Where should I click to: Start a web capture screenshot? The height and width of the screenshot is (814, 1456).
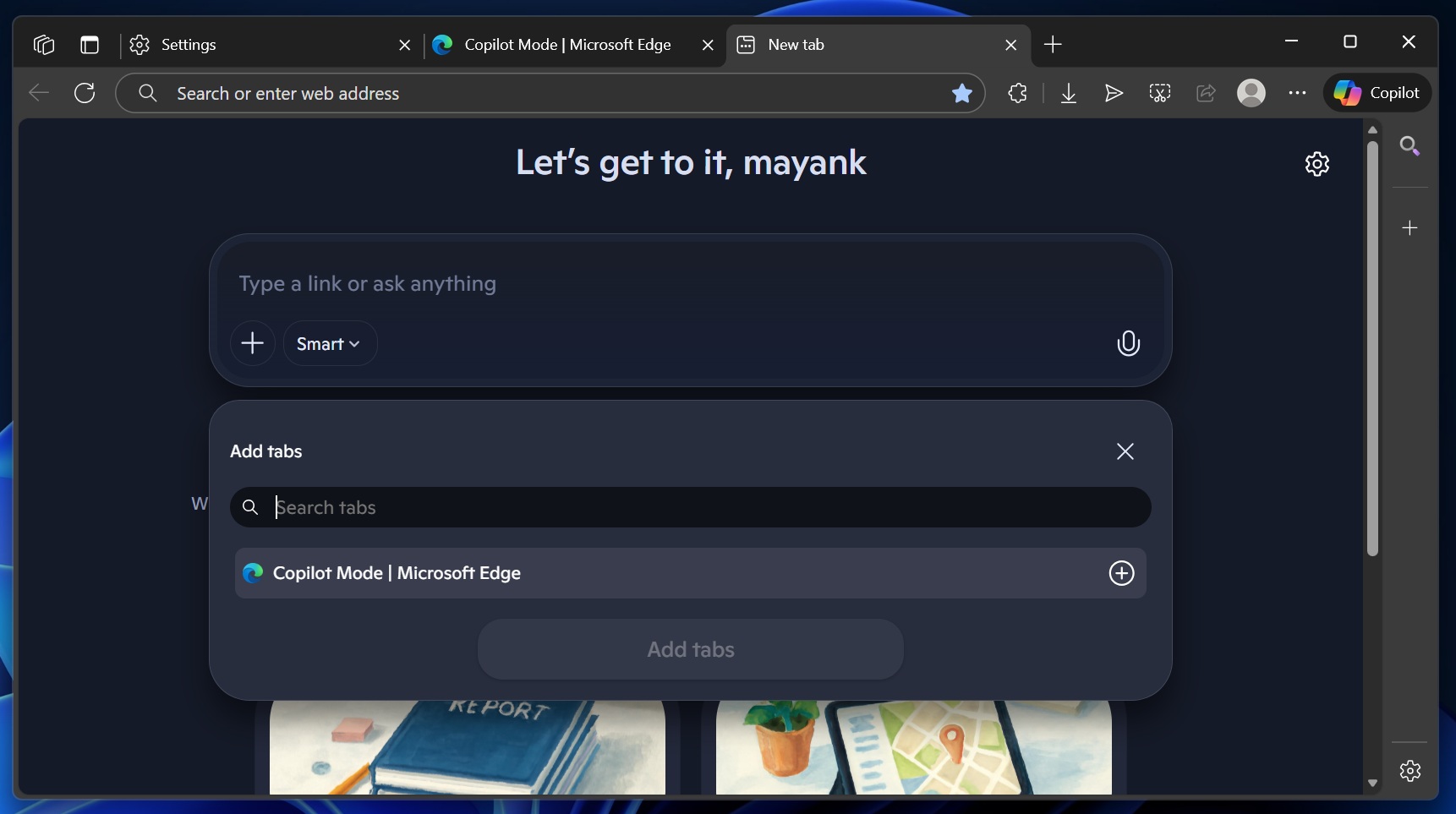point(1159,93)
